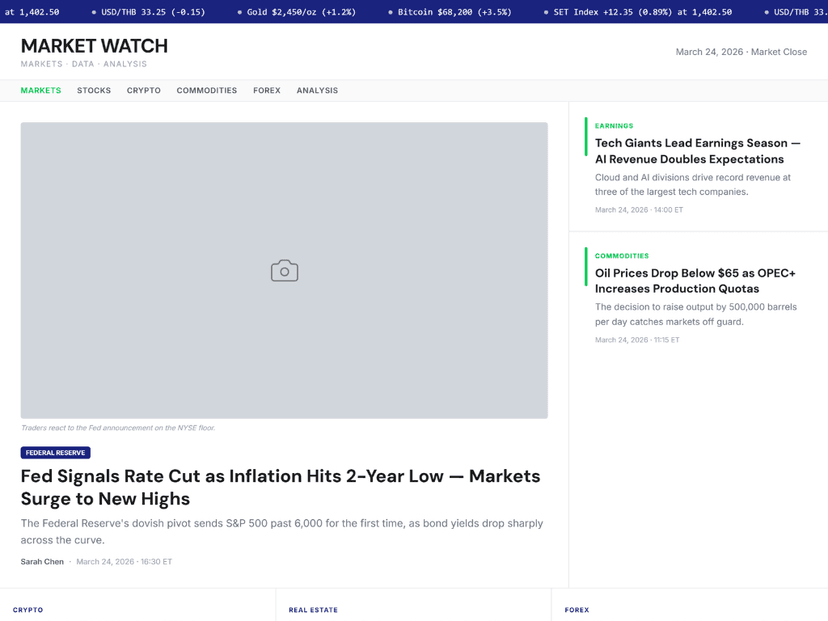Viewport: 828px width, 621px height.
Task: Click the Fed article summary paragraph
Action: pyautogui.click(x=282, y=532)
